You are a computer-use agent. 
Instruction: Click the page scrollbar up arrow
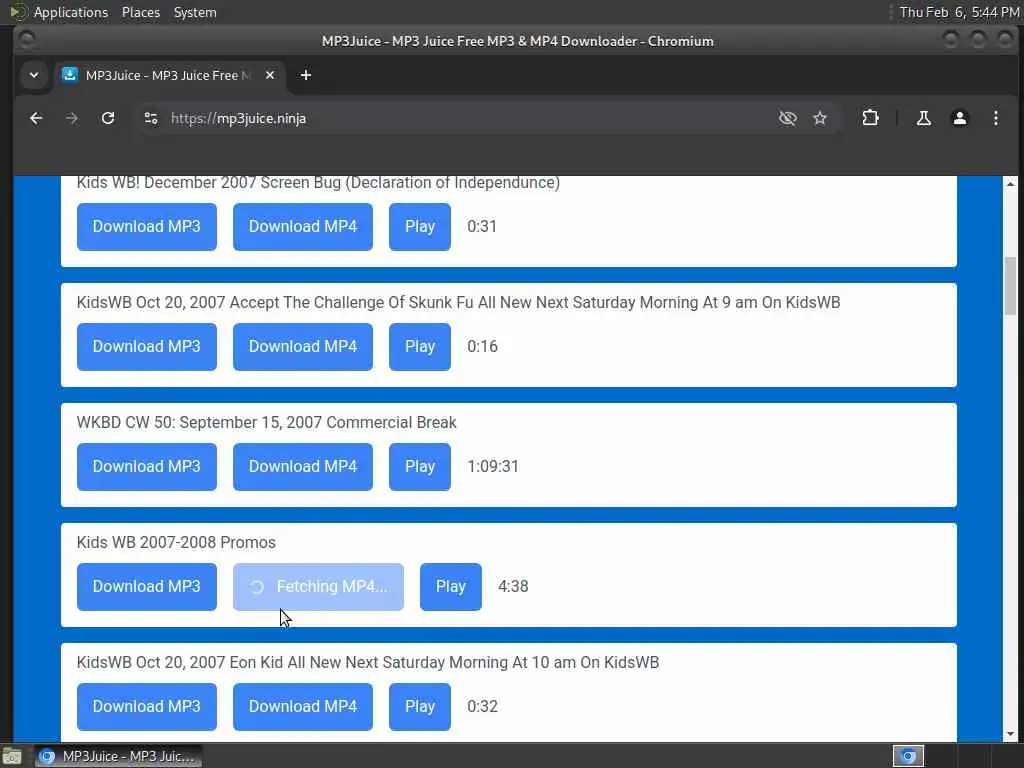point(1010,184)
